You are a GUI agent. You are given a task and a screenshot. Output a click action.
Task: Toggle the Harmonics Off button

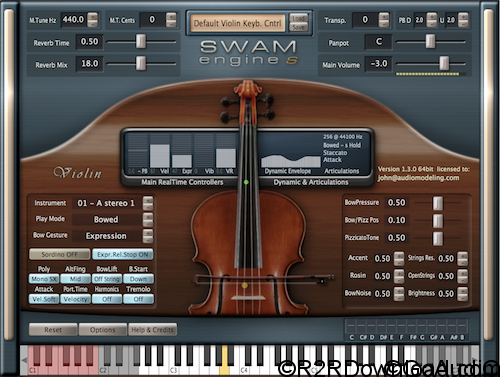(107, 299)
